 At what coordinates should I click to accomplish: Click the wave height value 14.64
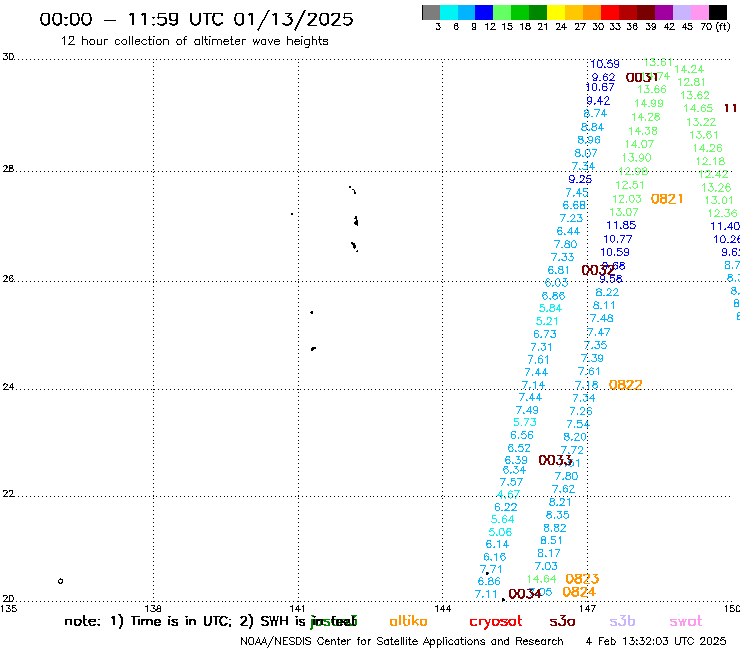pos(542,579)
